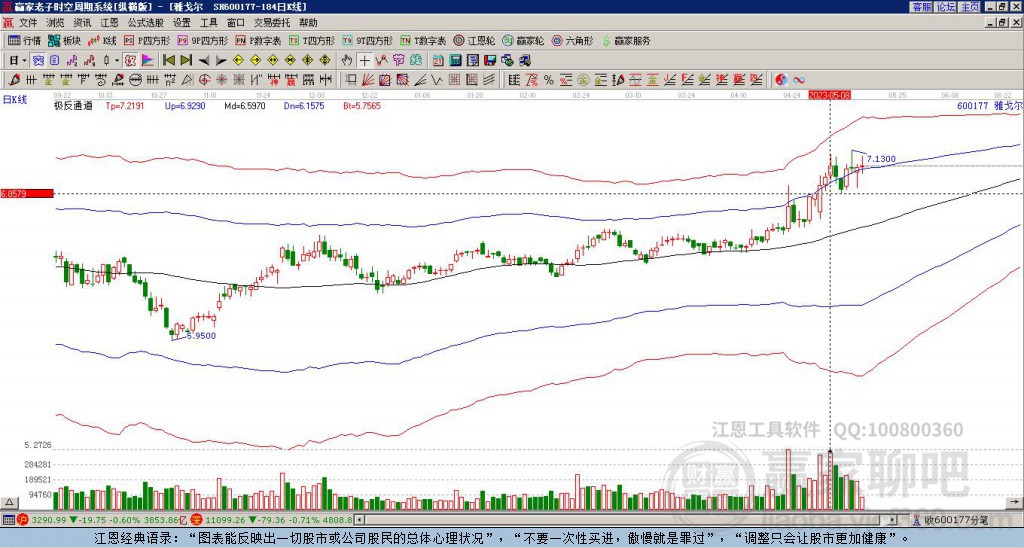Screen dimensions: 1024x548
Task: Open the 帮助 menu
Action: click(308, 23)
